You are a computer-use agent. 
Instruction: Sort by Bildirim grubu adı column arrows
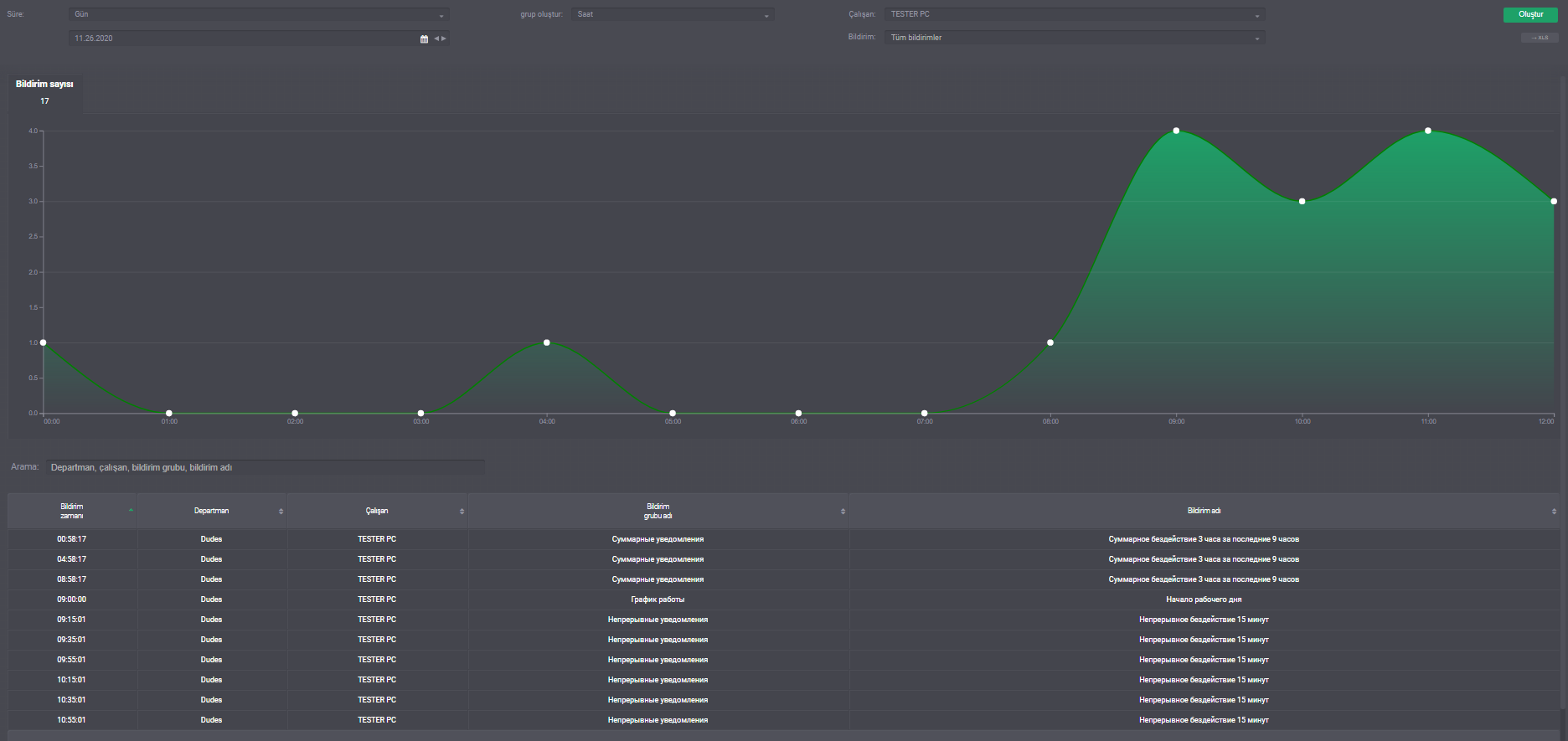[843, 511]
